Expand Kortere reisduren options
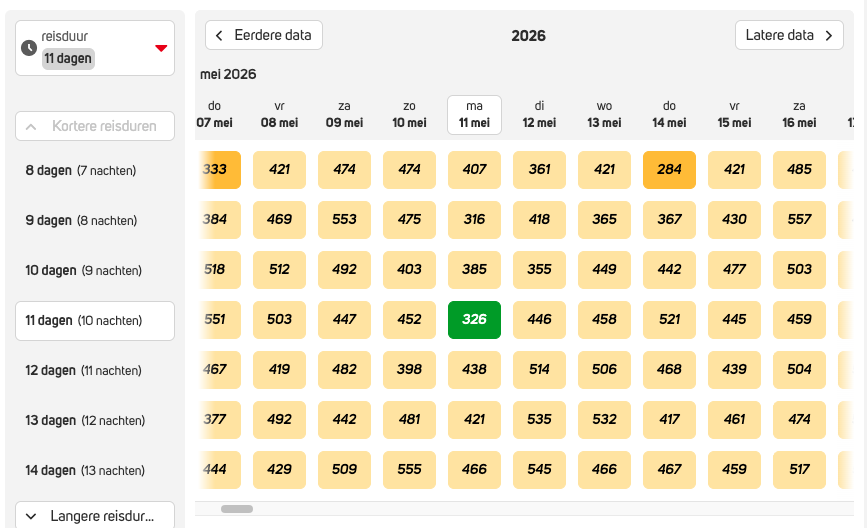The height and width of the screenshot is (528, 867). (x=95, y=127)
